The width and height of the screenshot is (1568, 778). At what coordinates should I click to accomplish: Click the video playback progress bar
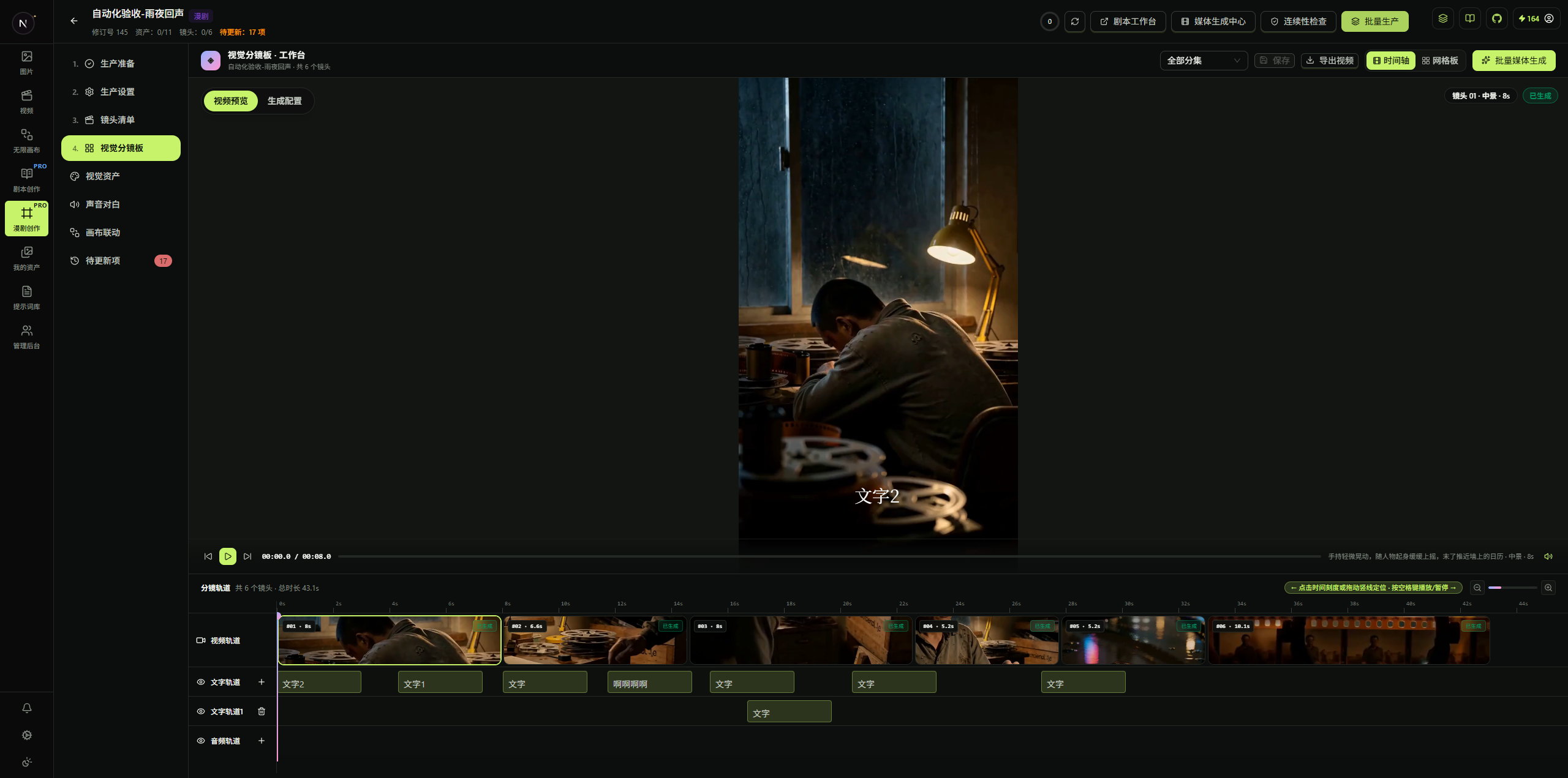(x=829, y=556)
